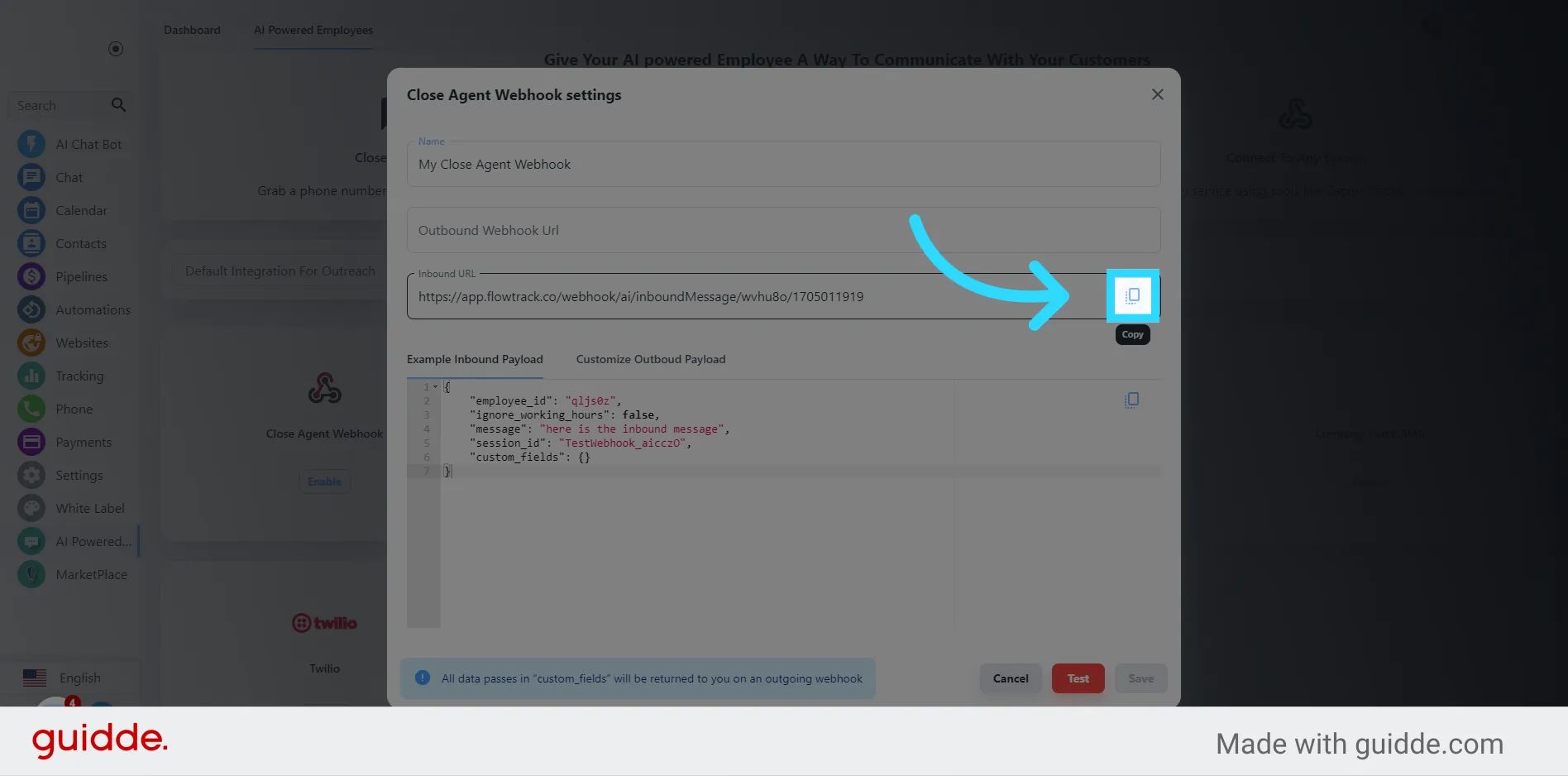Click the Twilio logo card
Image resolution: width=1568 pixels, height=776 pixels.
324,623
